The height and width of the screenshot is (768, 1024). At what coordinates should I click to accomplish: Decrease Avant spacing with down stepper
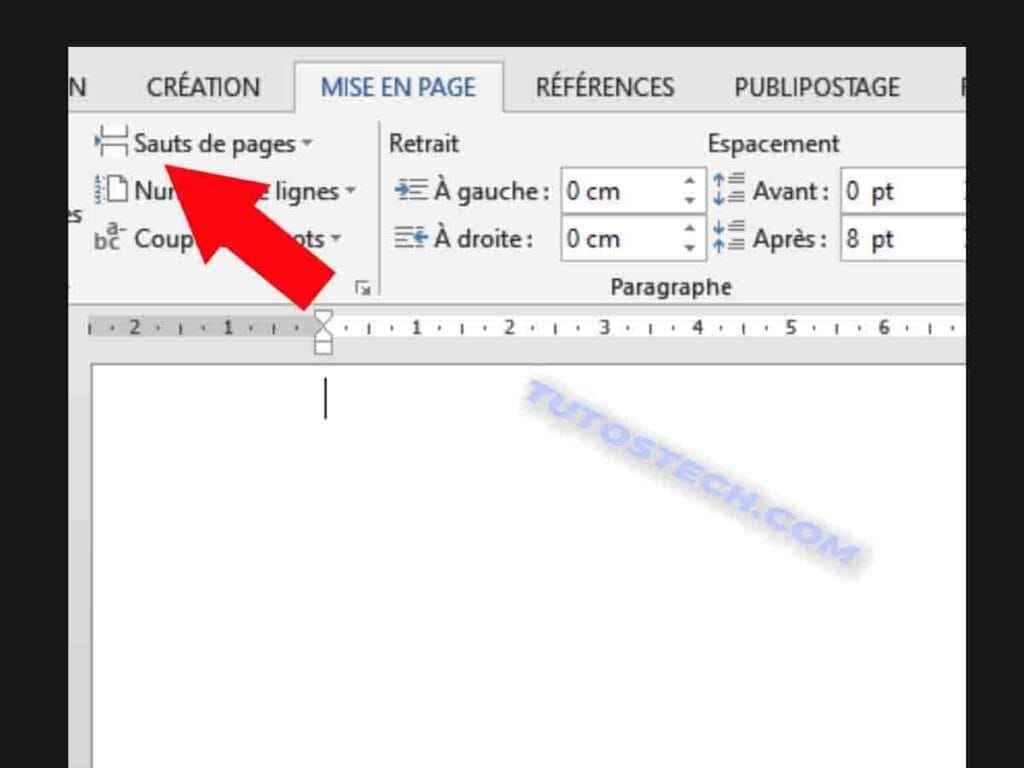[963, 200]
